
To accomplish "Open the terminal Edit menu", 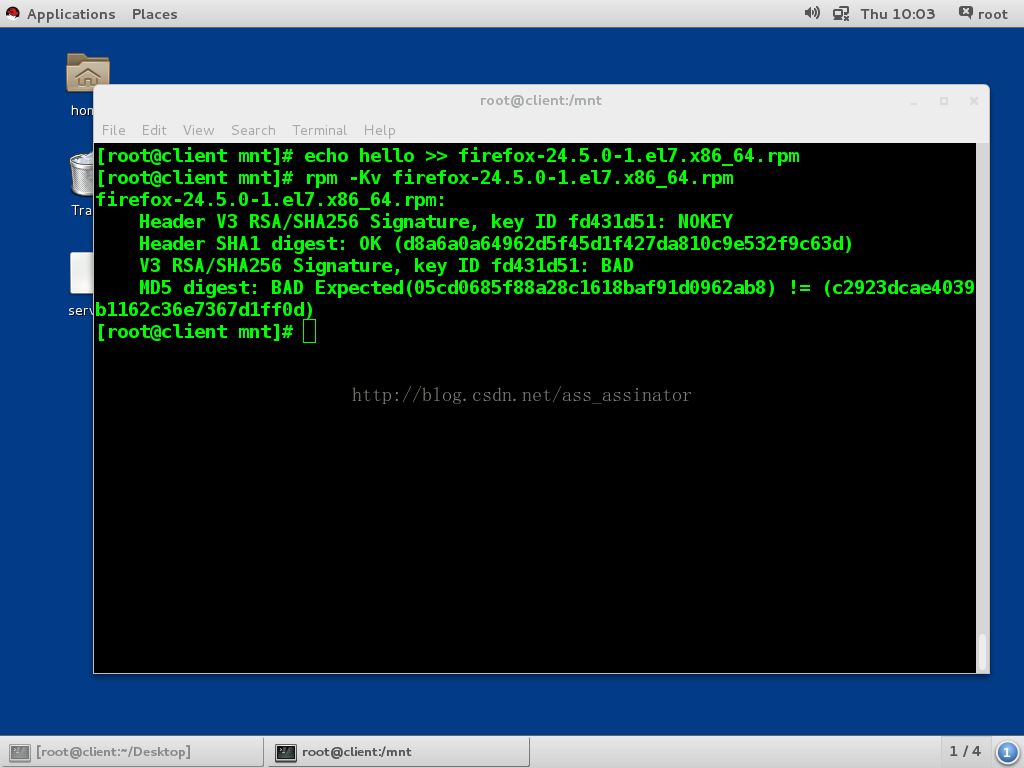I will coord(154,130).
